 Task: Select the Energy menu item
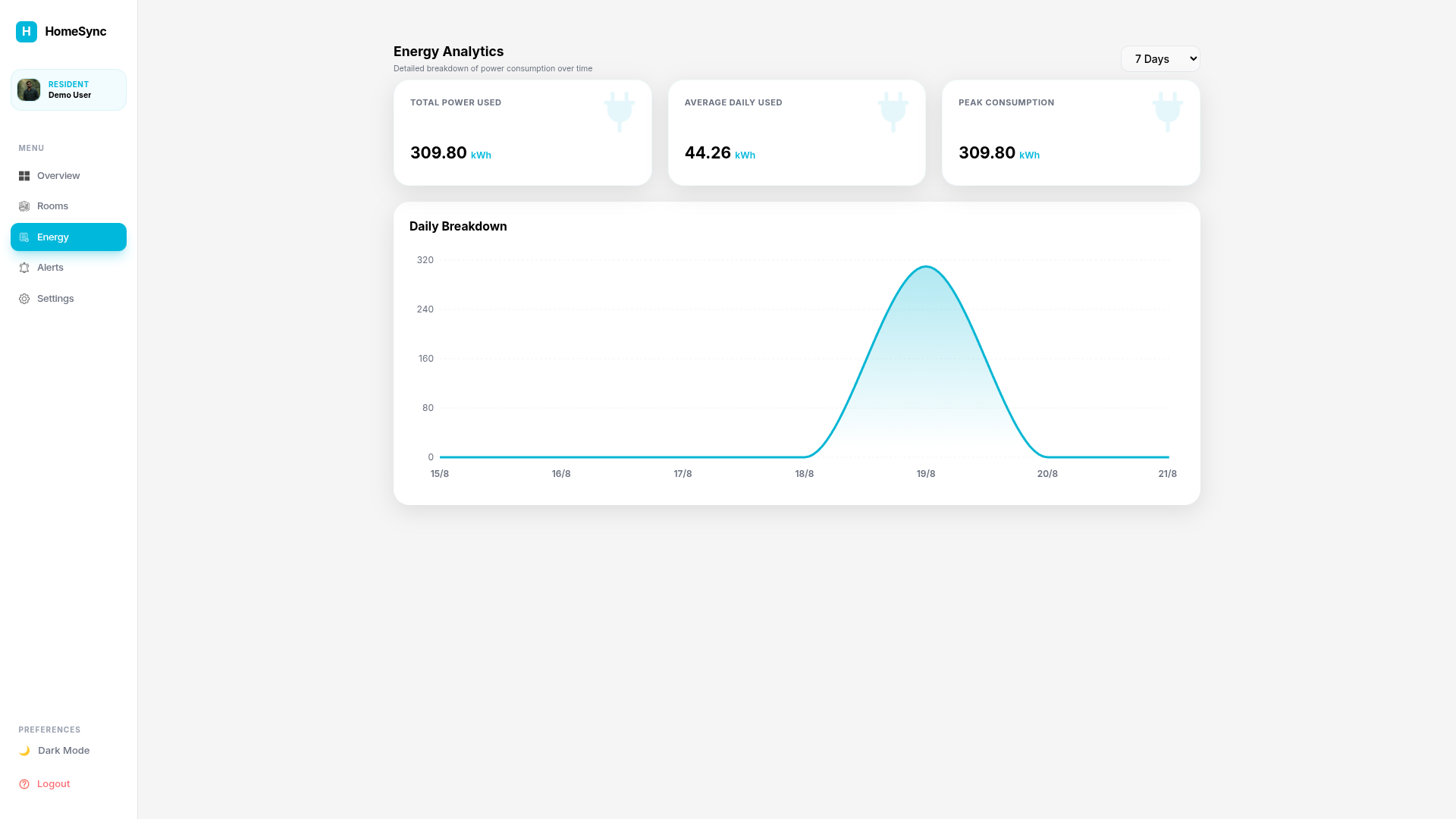coord(68,237)
